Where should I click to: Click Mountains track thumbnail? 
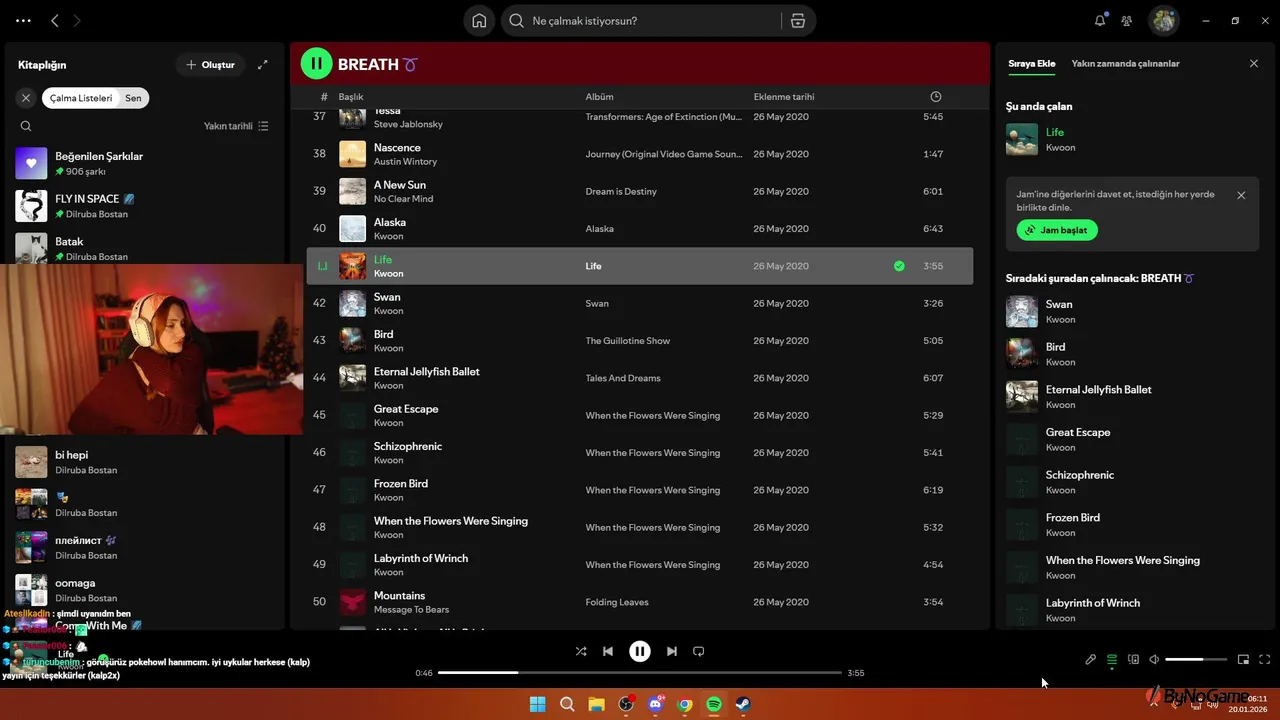point(353,602)
